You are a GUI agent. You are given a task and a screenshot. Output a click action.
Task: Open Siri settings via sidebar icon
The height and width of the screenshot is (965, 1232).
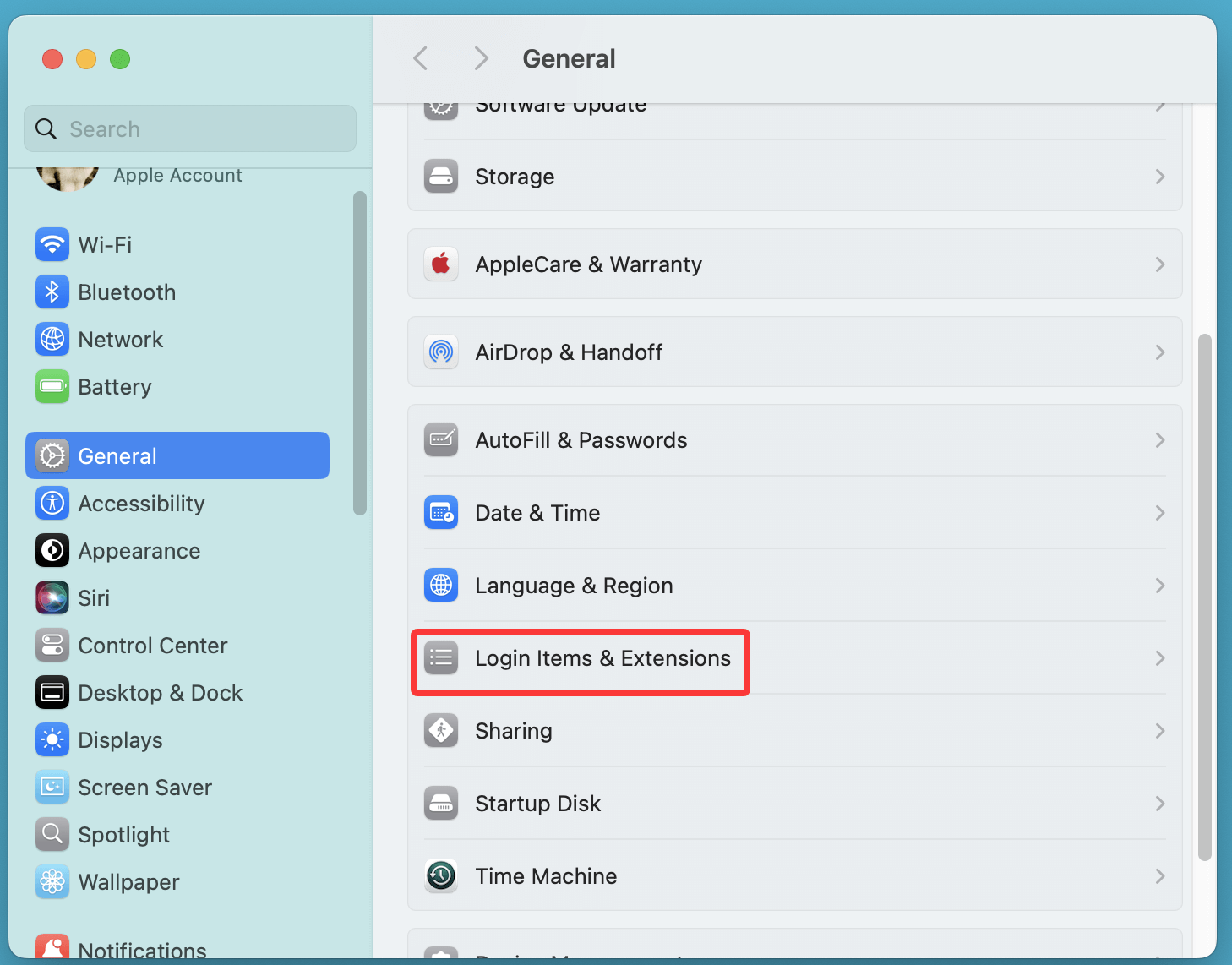52,597
